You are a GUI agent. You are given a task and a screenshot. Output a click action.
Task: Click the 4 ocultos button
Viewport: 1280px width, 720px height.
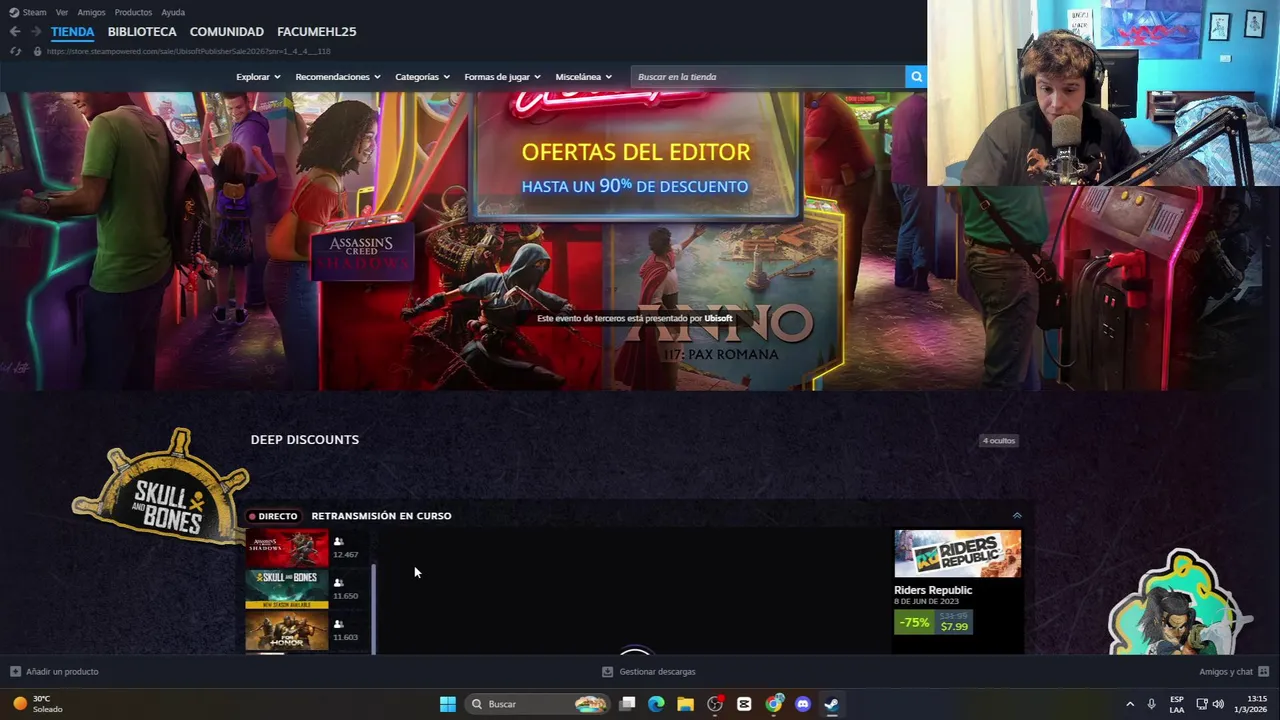tap(998, 441)
